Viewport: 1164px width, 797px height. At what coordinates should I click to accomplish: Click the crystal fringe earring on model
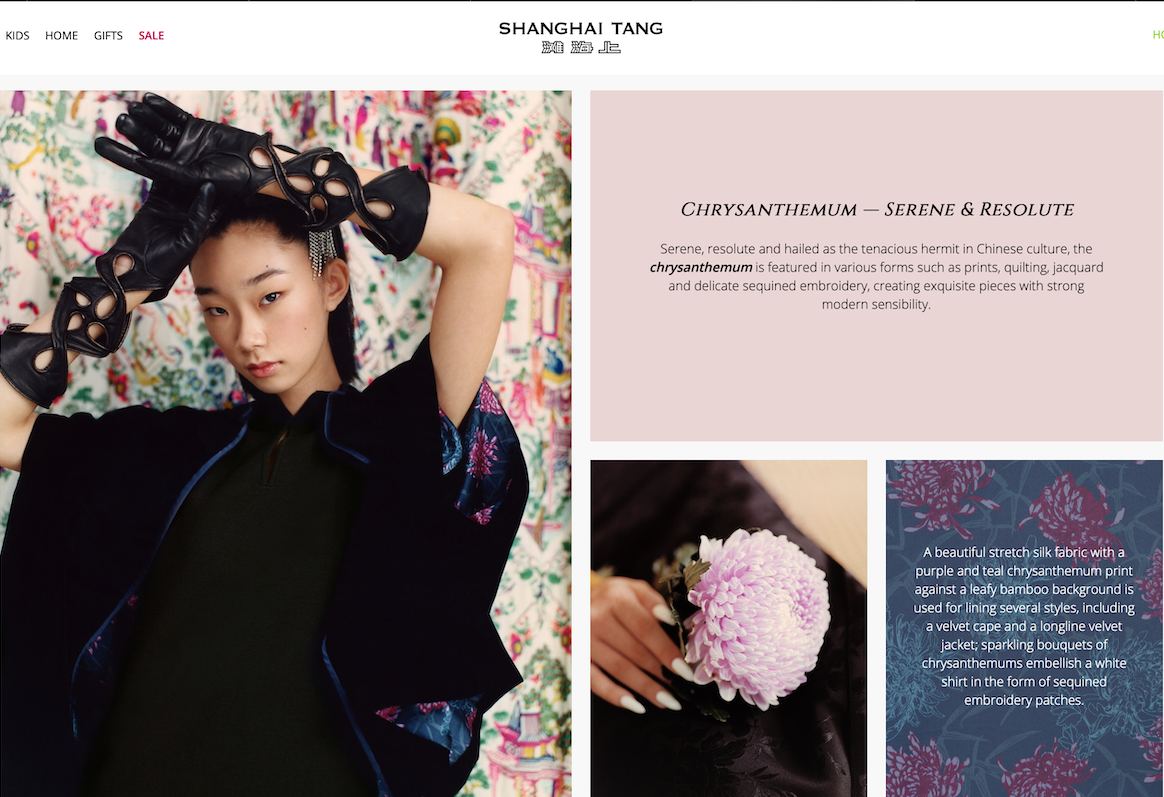[321, 251]
